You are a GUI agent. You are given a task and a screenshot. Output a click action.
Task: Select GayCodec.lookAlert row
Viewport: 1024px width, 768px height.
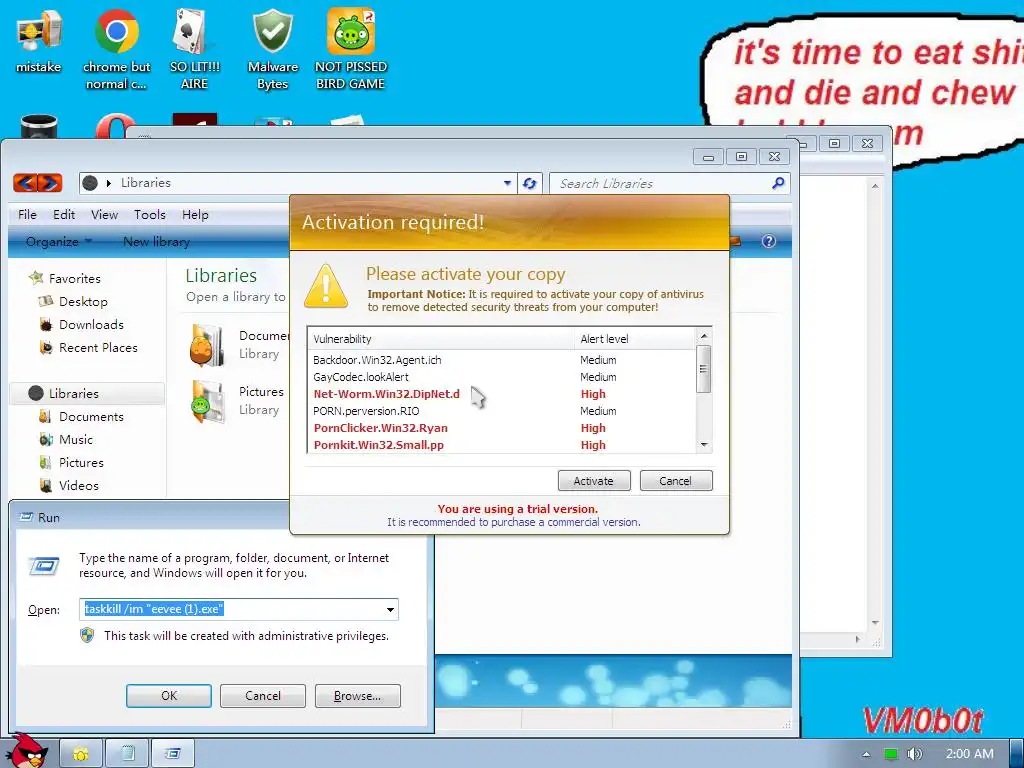point(501,377)
